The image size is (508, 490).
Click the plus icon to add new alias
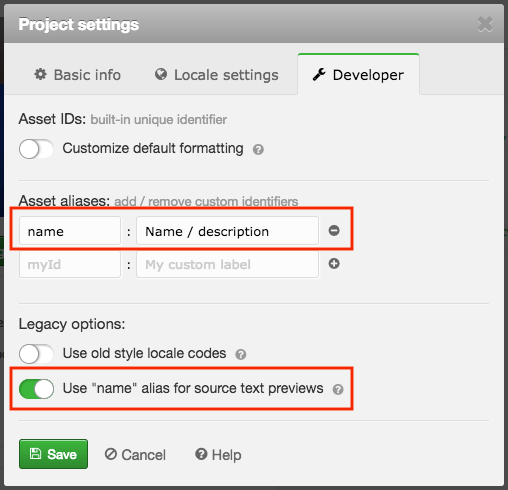click(334, 264)
